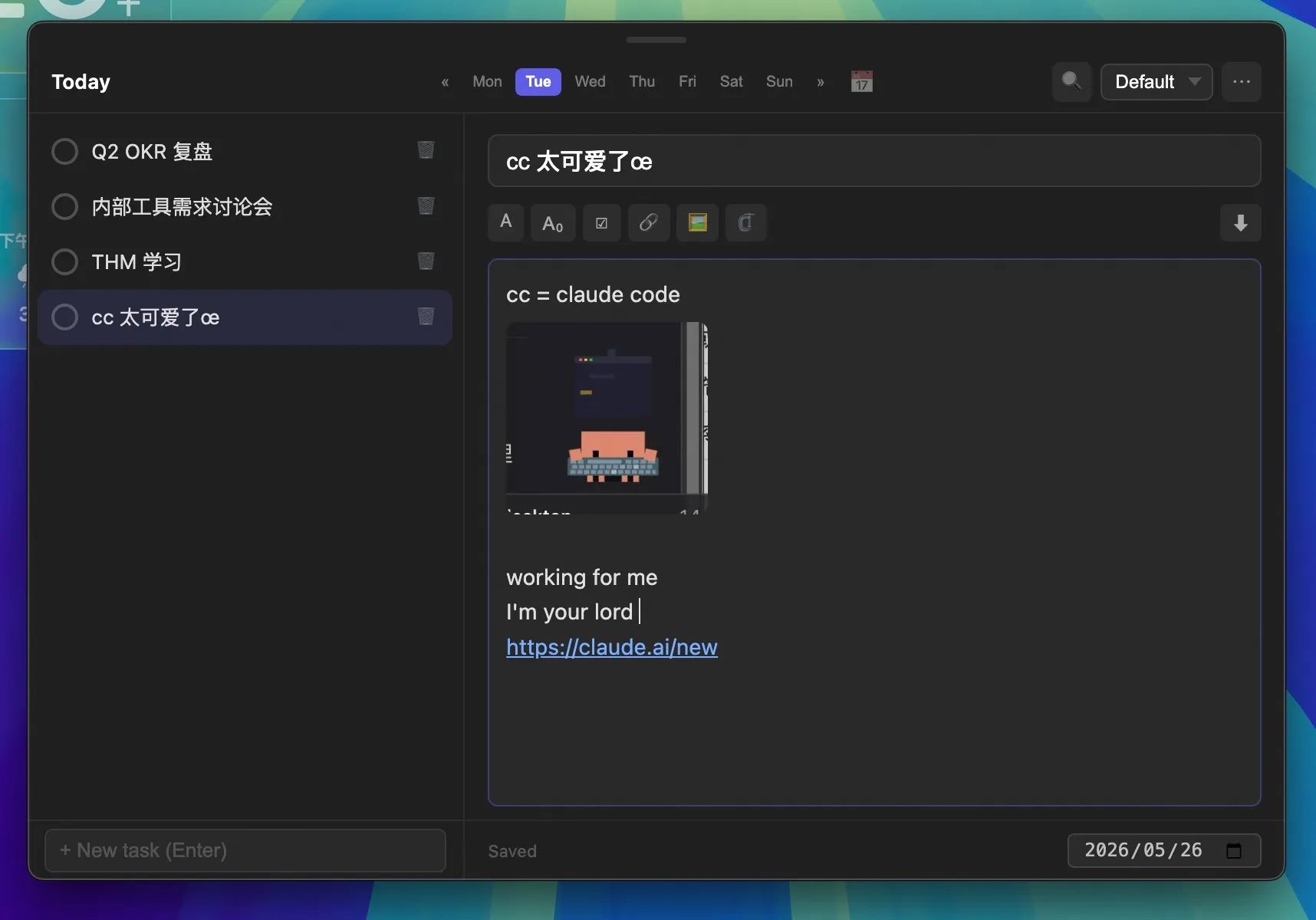Change font size with the A₀ button

(553, 223)
